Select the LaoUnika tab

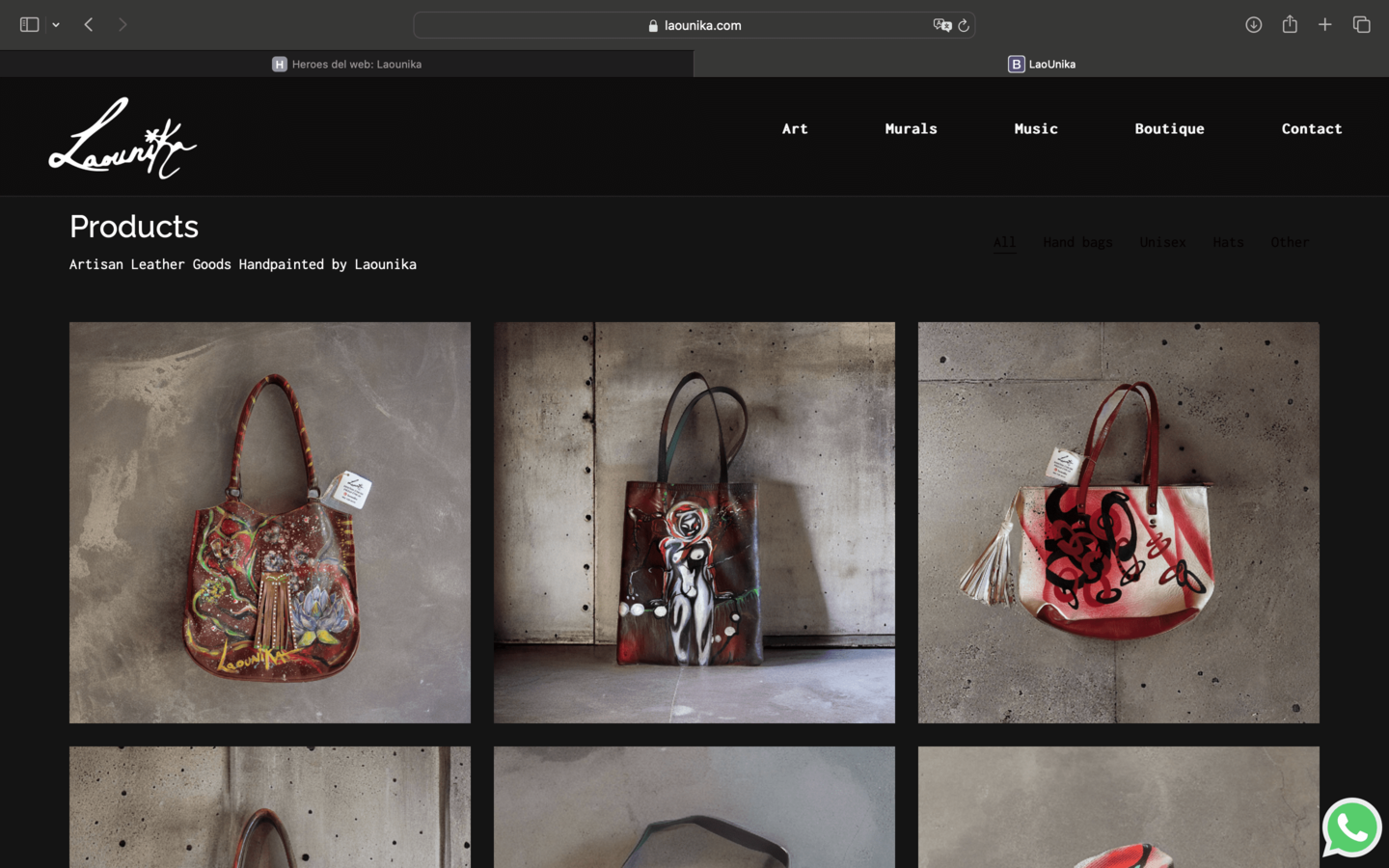pos(1042,64)
